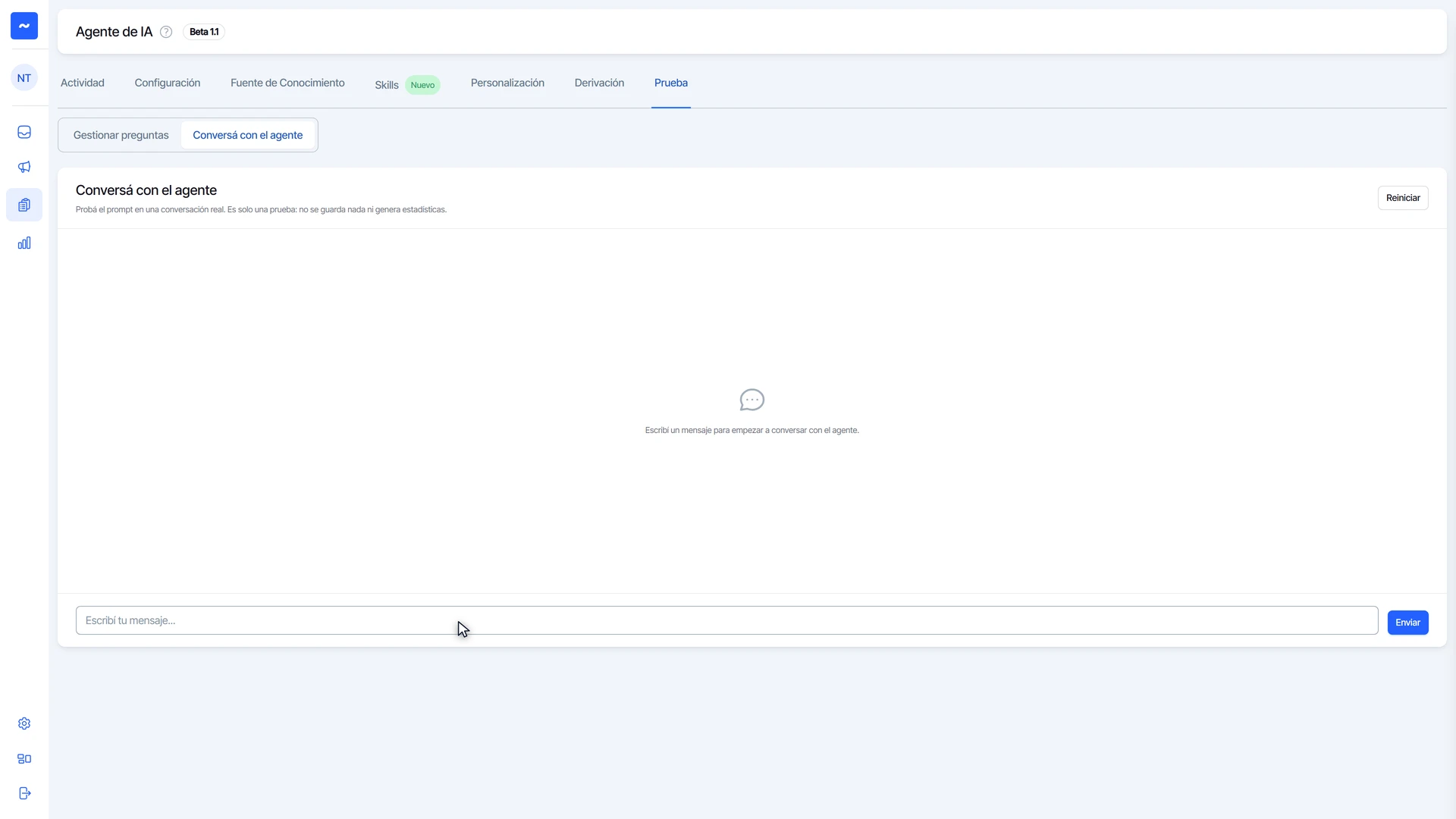Click the NT user avatar
The height and width of the screenshot is (819, 1456).
pyautogui.click(x=24, y=78)
